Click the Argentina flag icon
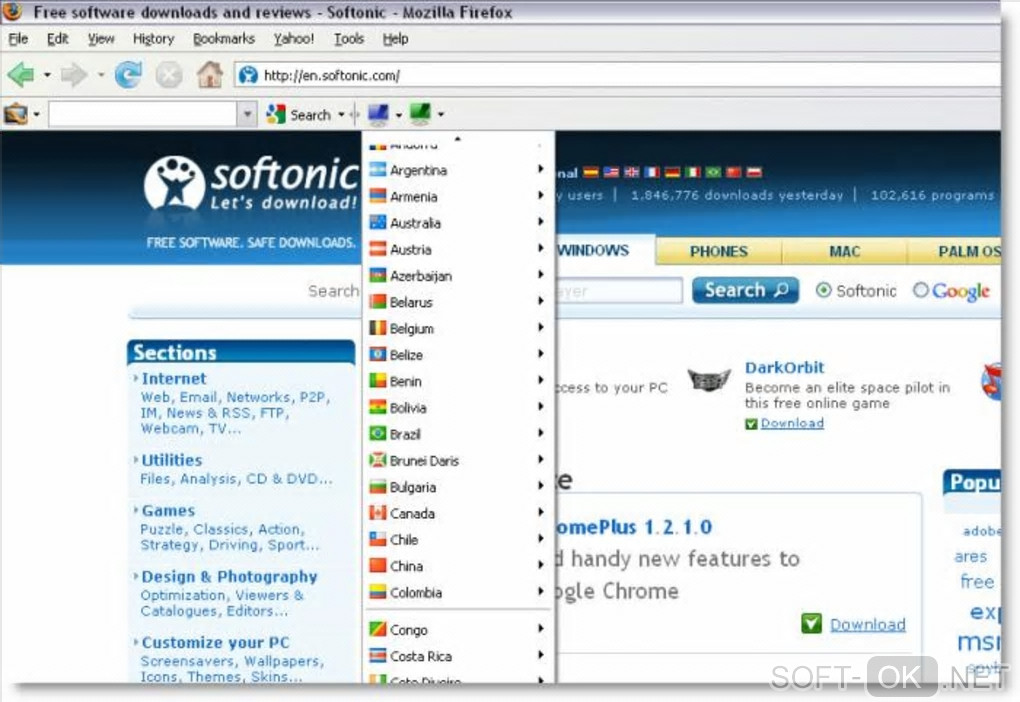The width and height of the screenshot is (1020, 702). 378,170
